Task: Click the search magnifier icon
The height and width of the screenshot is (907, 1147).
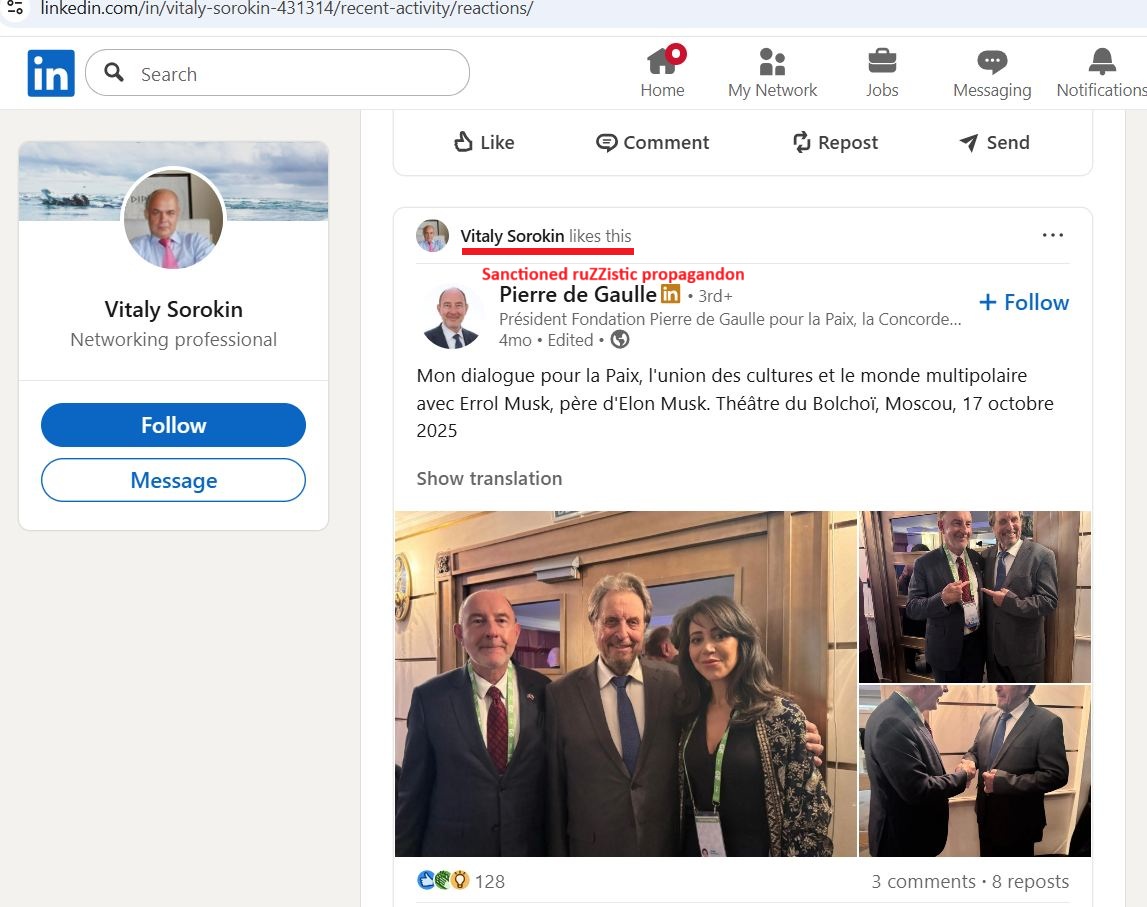Action: pyautogui.click(x=113, y=73)
